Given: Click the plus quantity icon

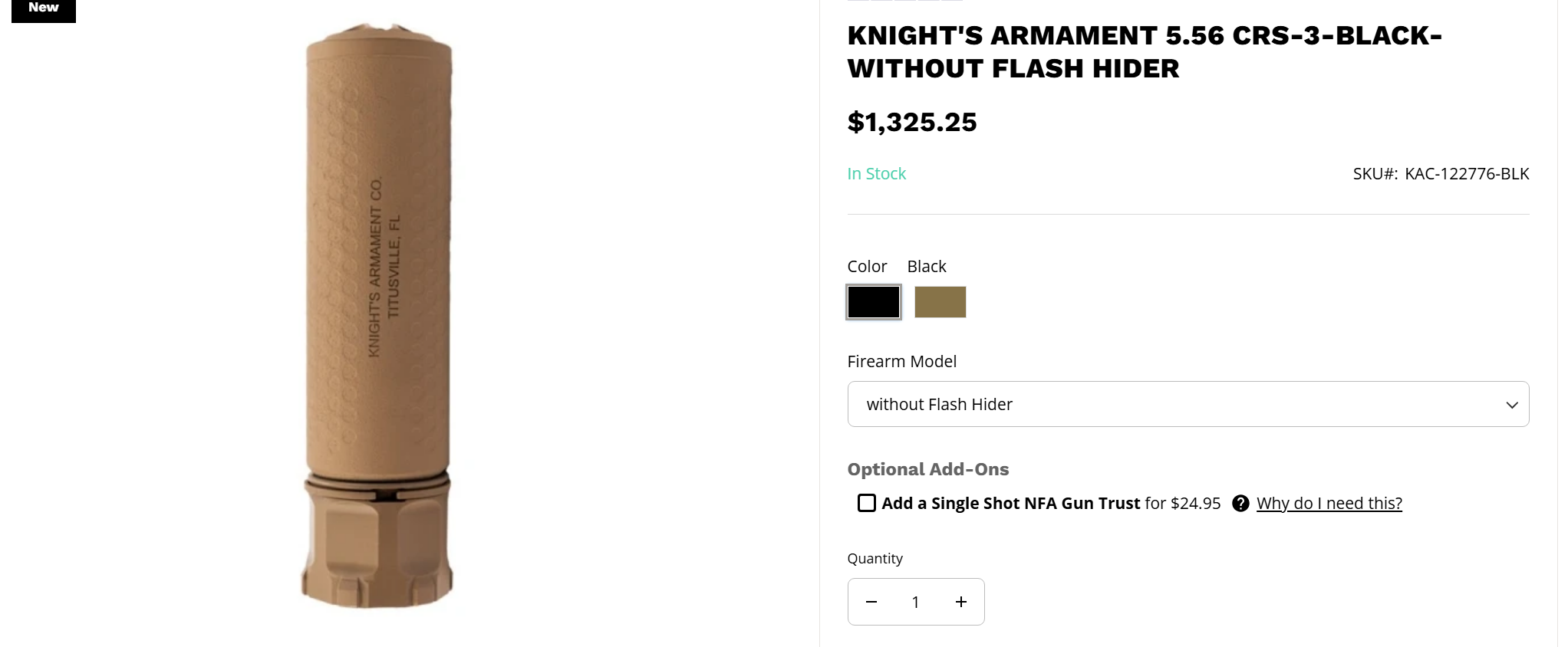Looking at the screenshot, I should tap(960, 602).
